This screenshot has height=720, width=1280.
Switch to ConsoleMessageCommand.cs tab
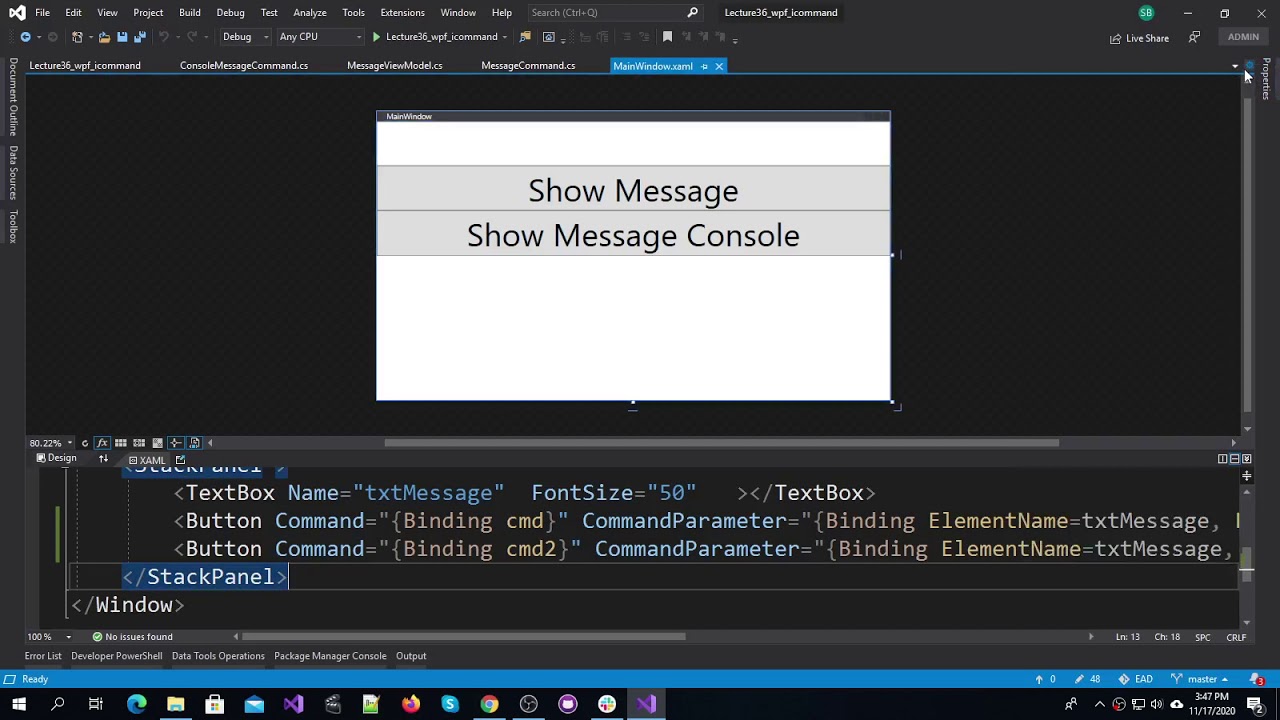pyautogui.click(x=244, y=66)
